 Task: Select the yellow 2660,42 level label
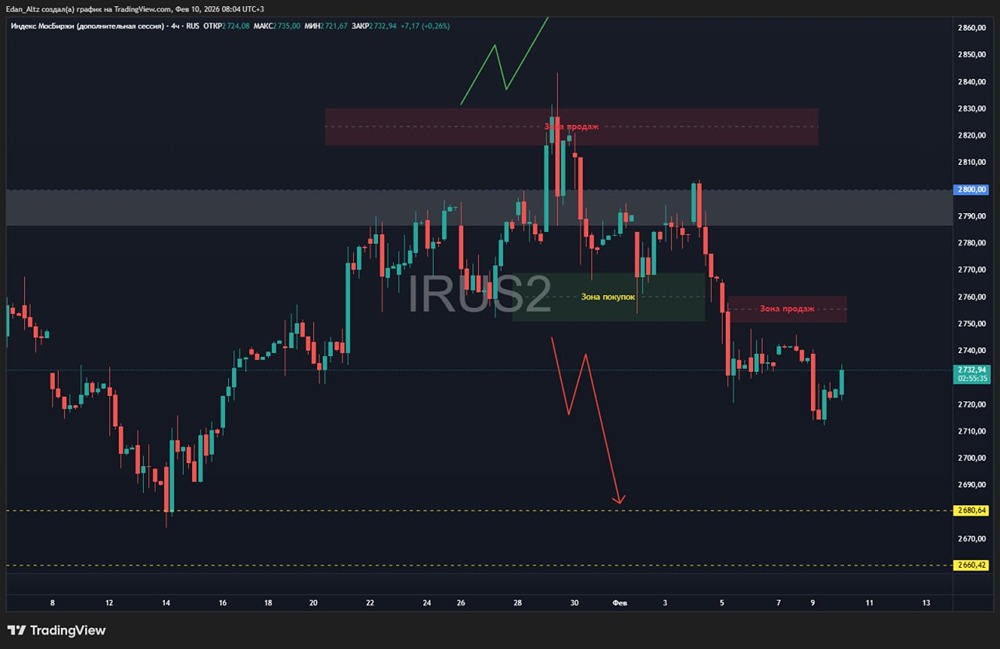971,565
